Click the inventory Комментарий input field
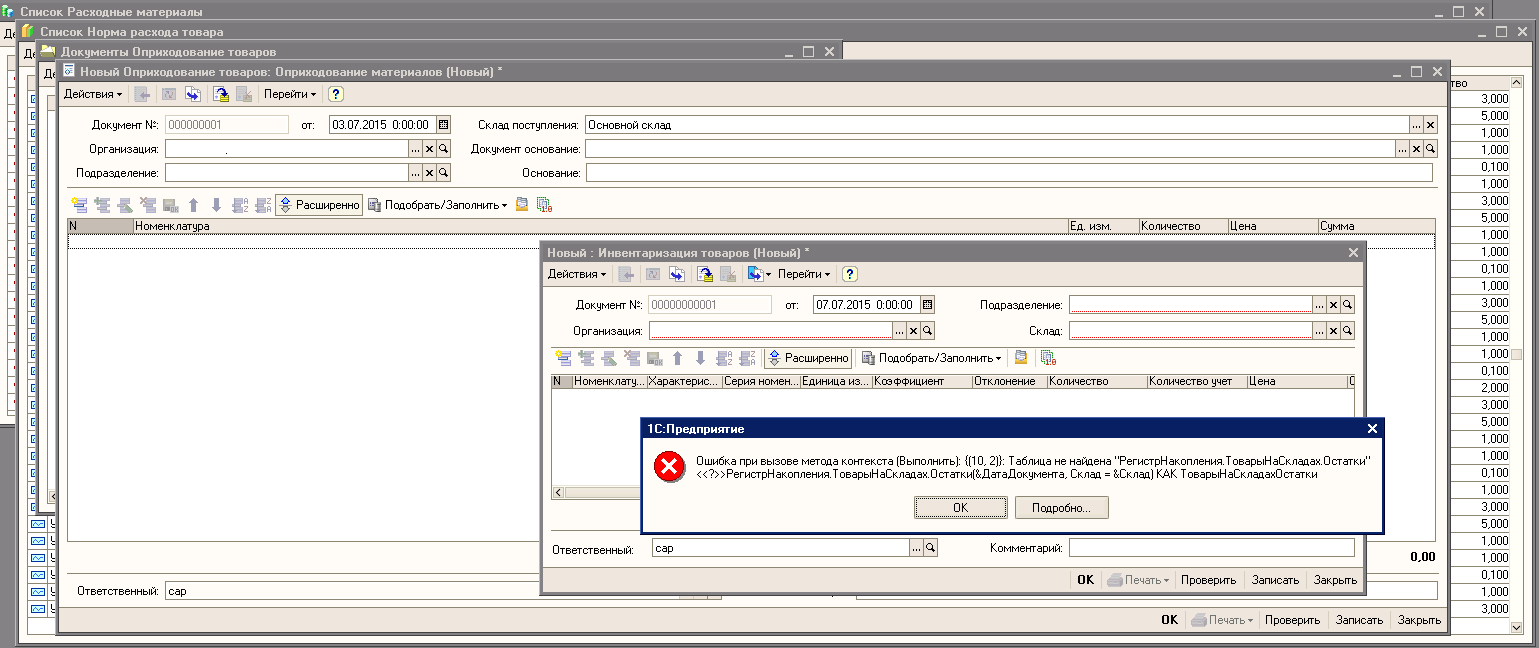Screen dimensions: 1539x648 (1210, 548)
